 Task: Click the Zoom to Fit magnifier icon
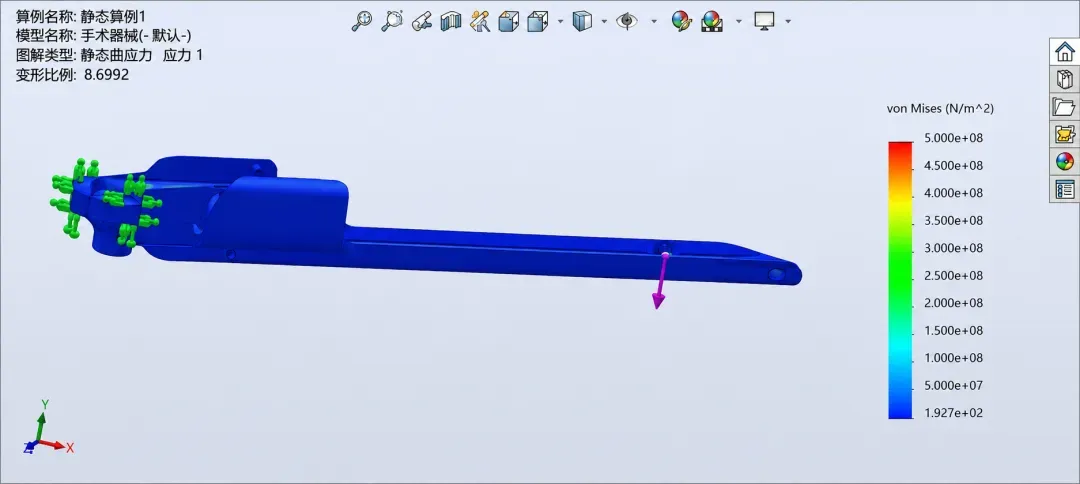click(x=361, y=21)
